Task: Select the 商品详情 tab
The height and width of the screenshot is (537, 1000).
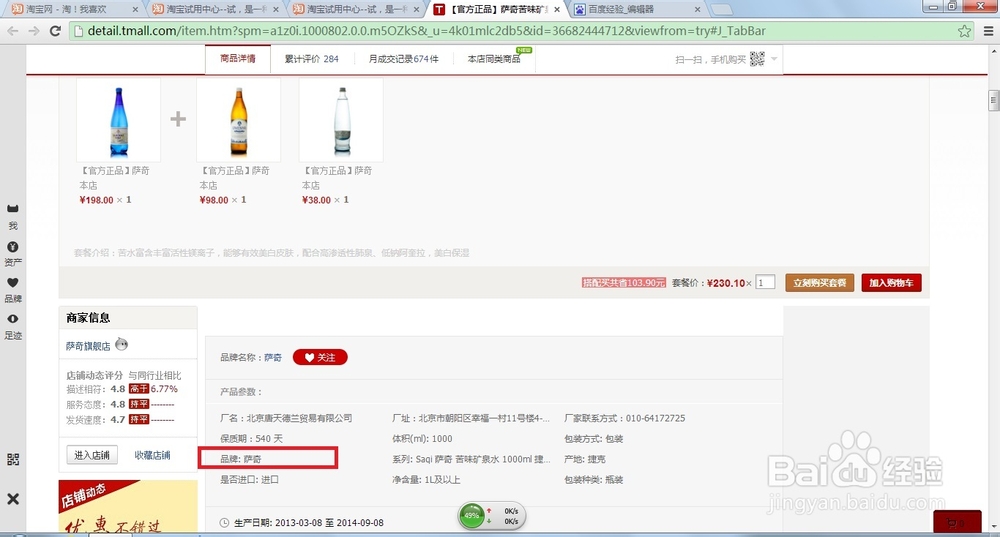Action: point(238,59)
